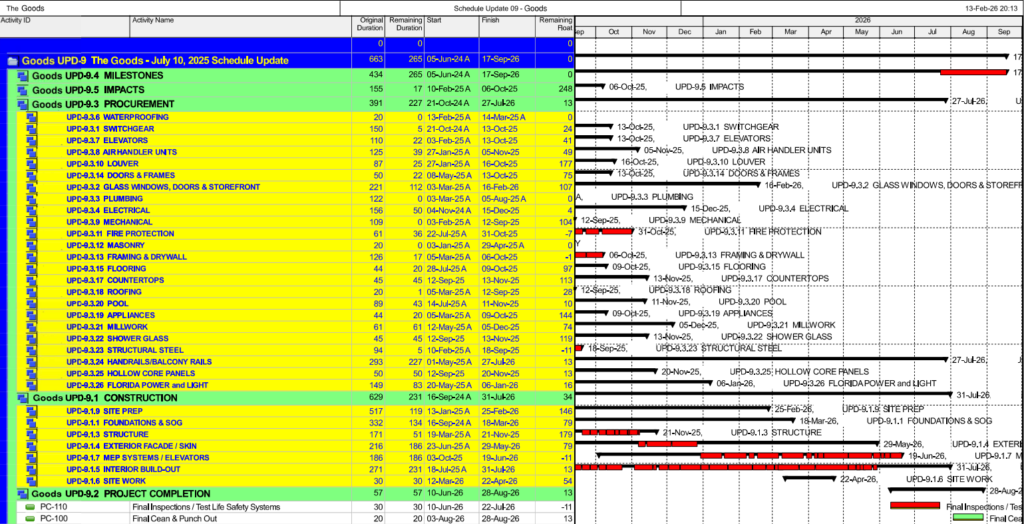This screenshot has width=1024, height=524.
Task: Click the green activity icon for PC-110
Action: 29,507
